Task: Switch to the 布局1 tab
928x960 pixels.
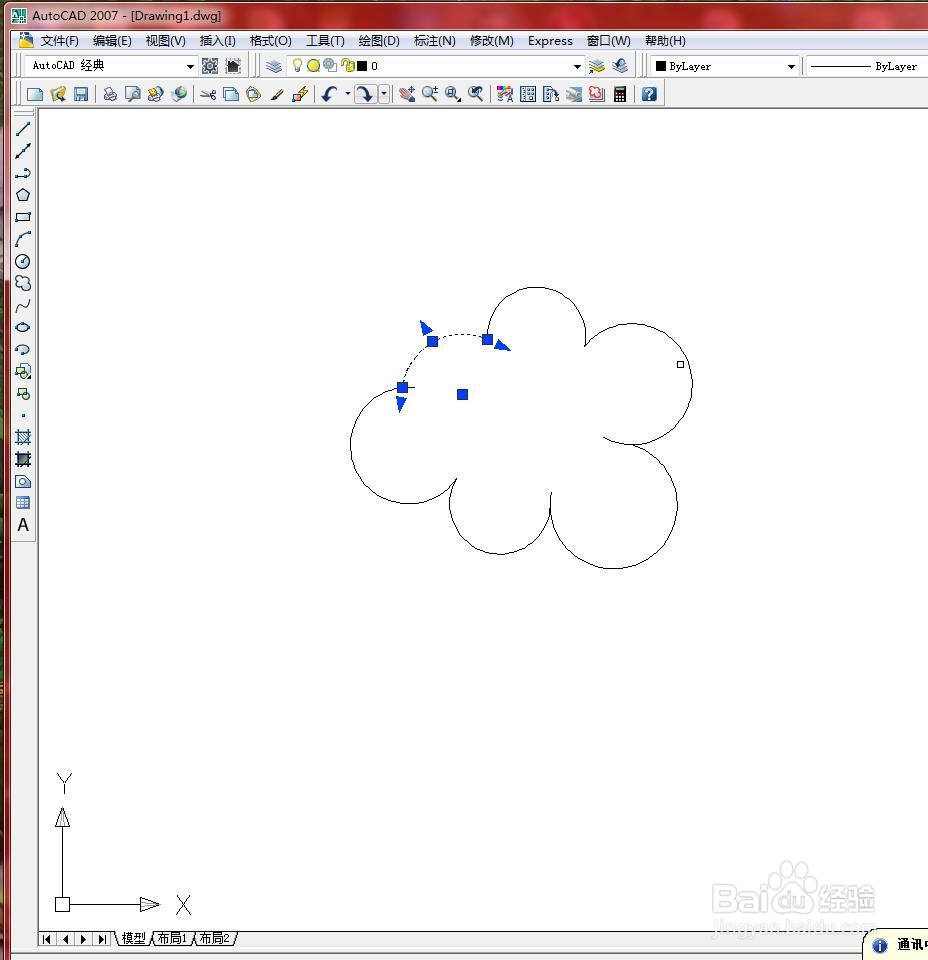Action: click(x=172, y=937)
